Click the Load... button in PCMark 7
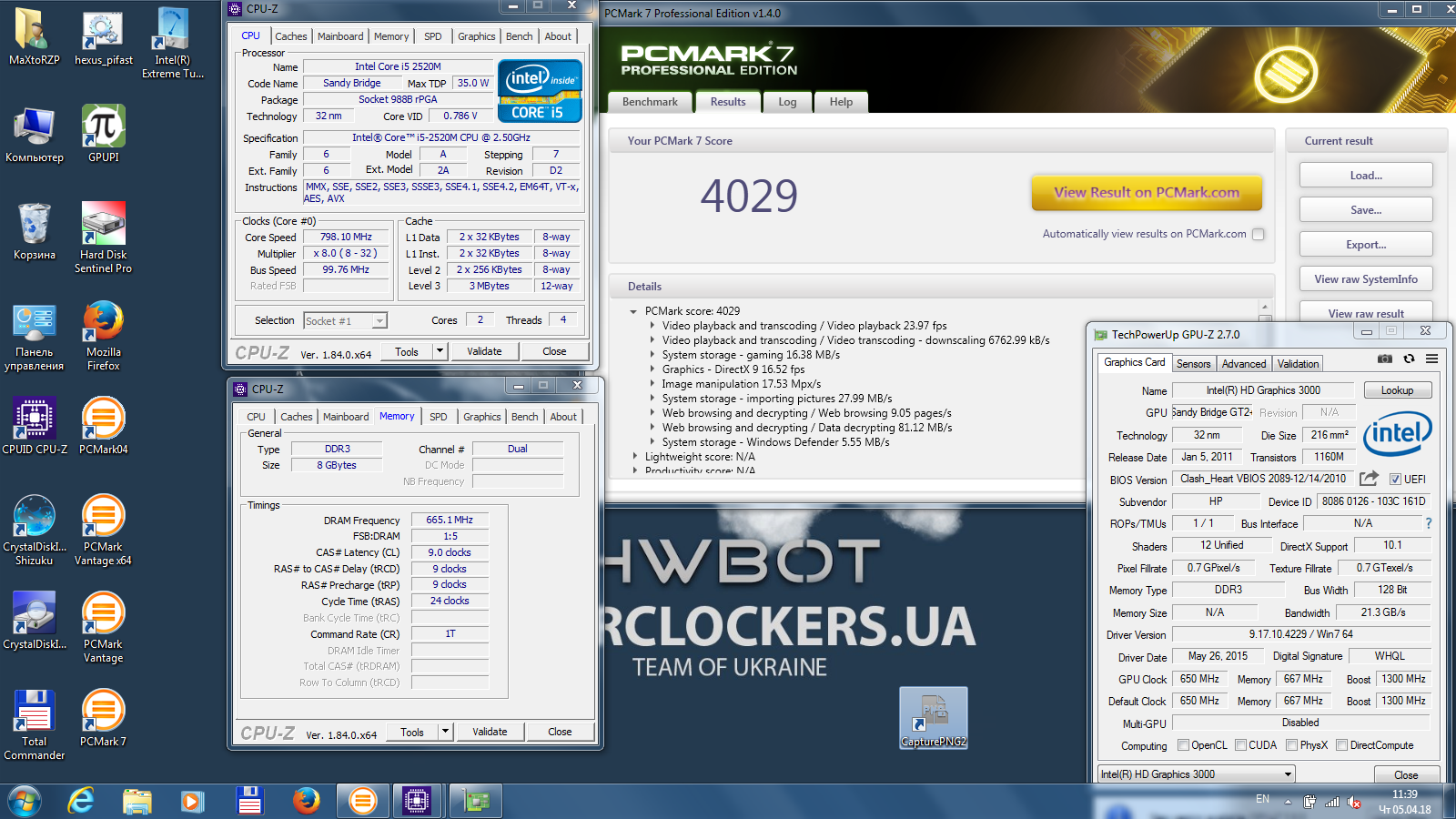1456x819 pixels. 1366,175
